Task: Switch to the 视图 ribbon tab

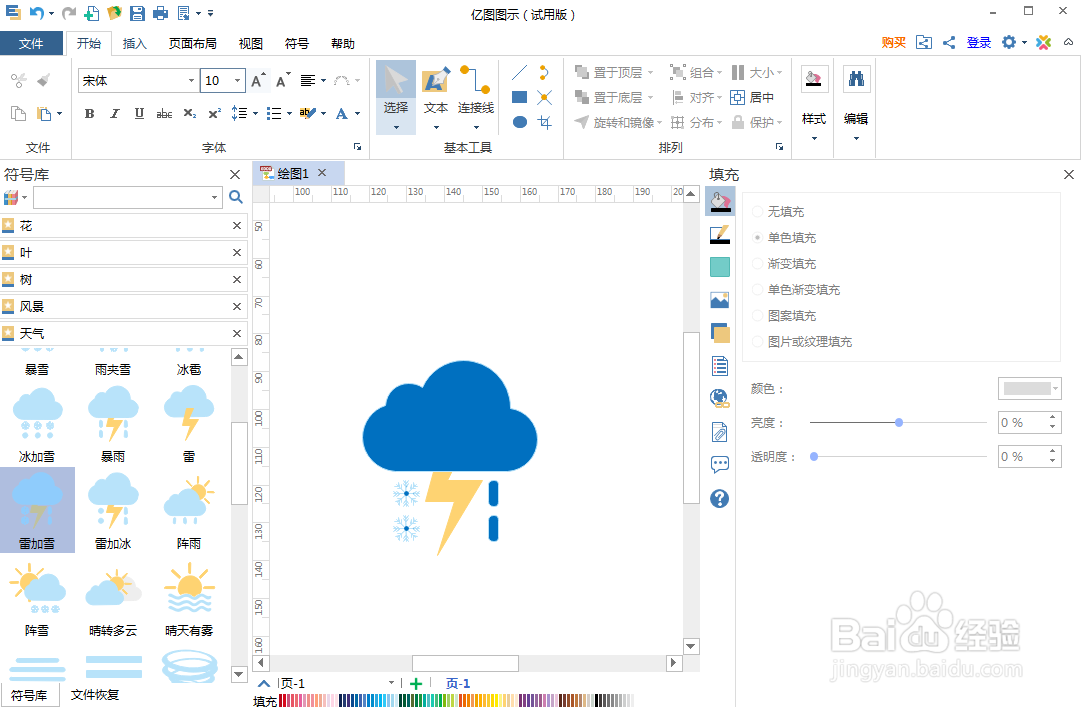Action: 251,43
